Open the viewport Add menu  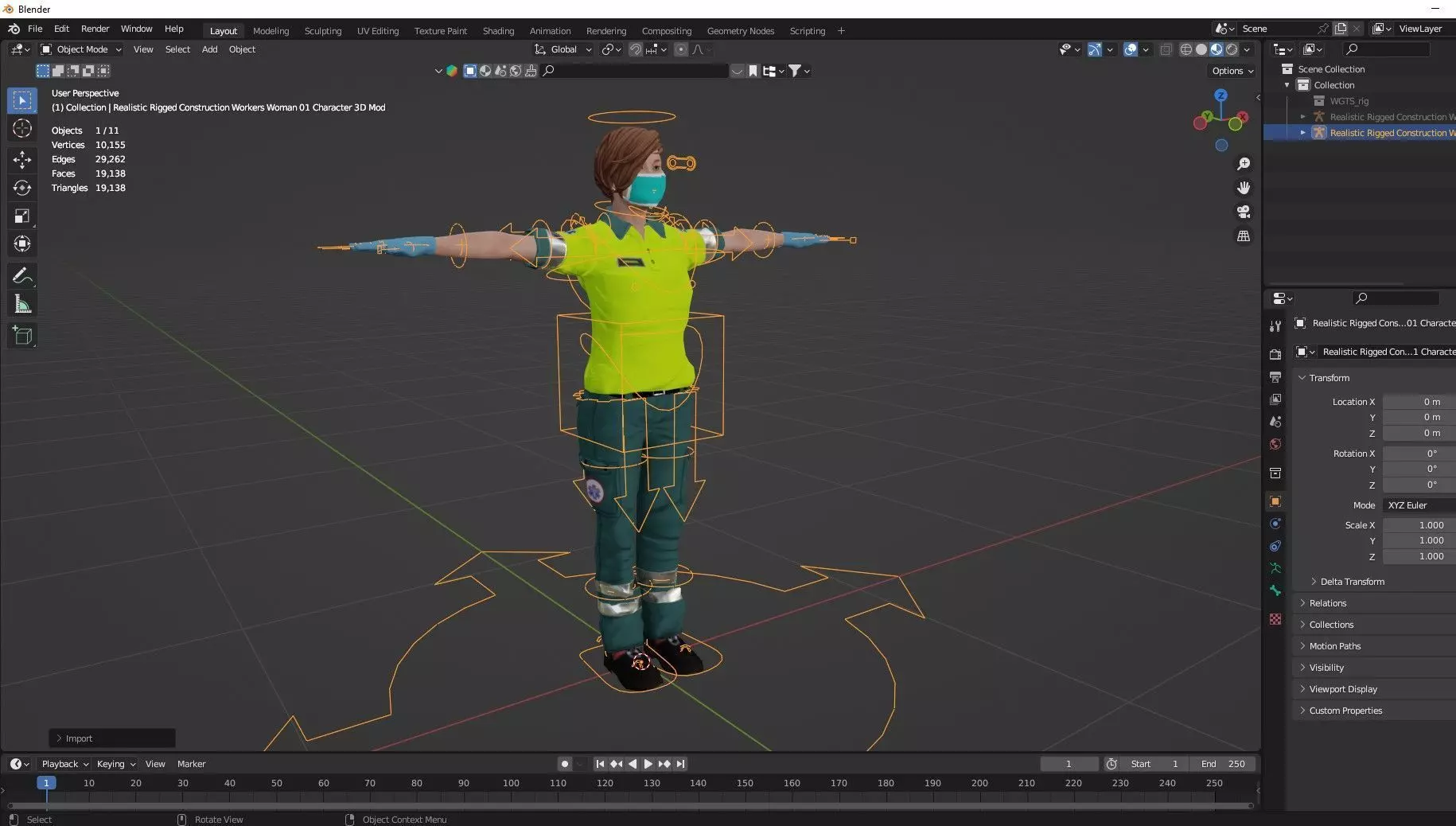(209, 49)
